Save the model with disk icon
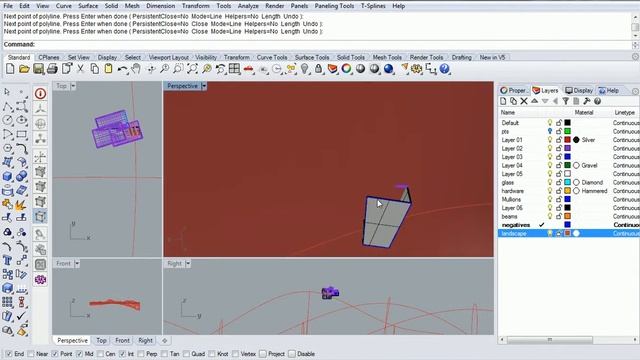This screenshot has height=360, width=640. tap(38, 69)
